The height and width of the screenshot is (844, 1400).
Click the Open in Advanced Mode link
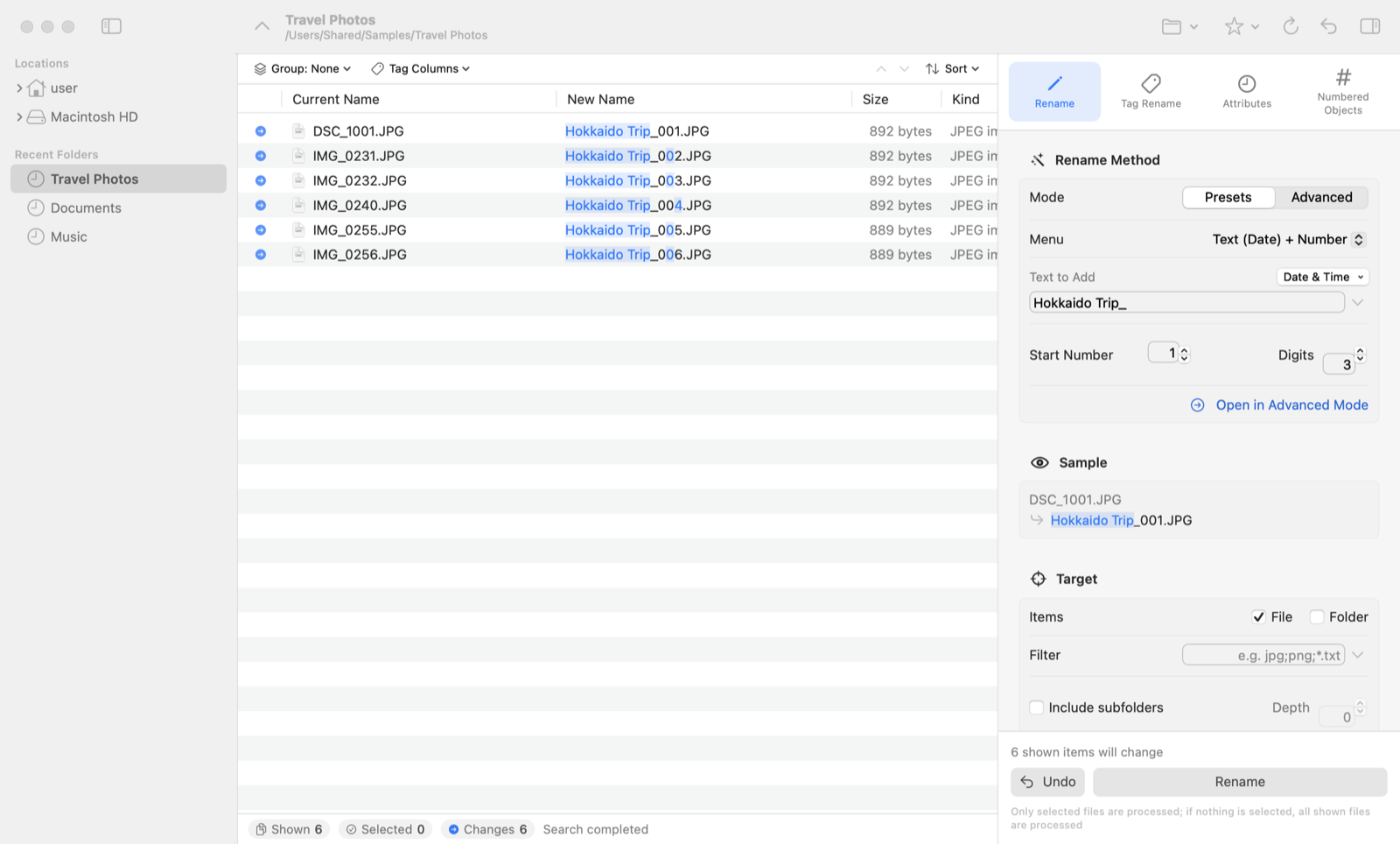1291,404
